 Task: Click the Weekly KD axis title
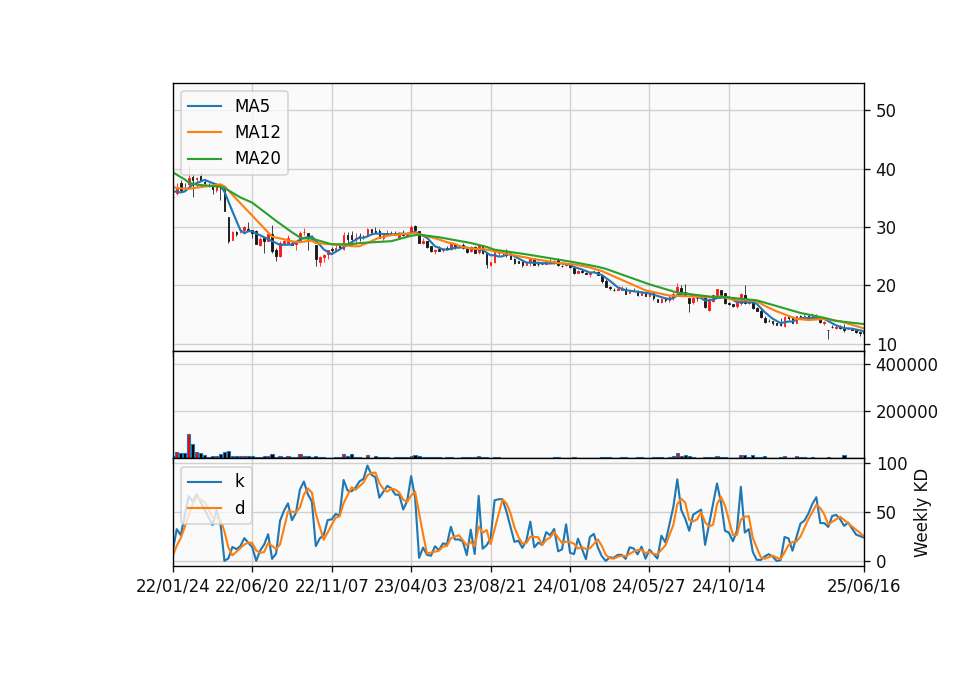(x=921, y=513)
